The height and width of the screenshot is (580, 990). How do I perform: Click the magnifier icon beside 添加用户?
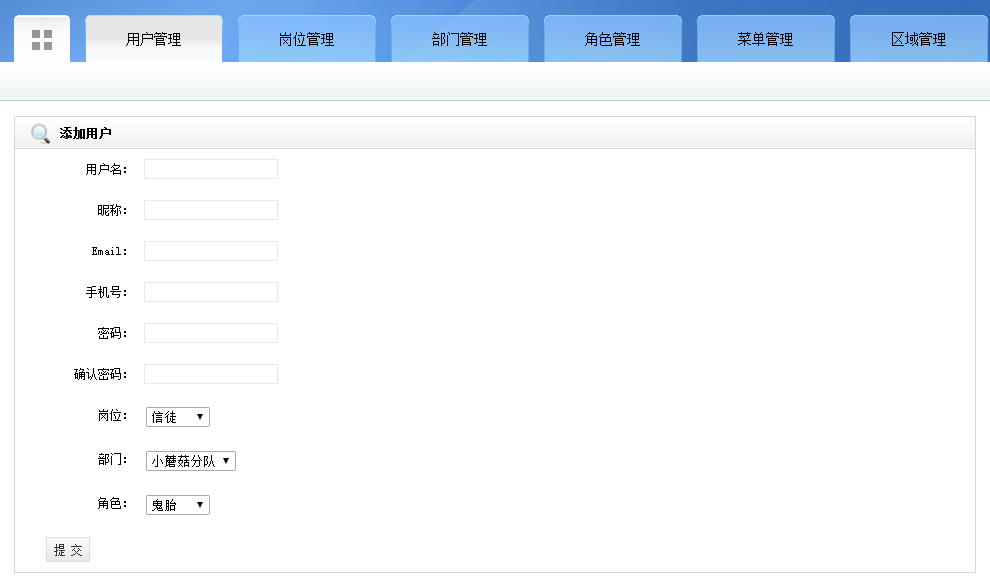pos(40,133)
